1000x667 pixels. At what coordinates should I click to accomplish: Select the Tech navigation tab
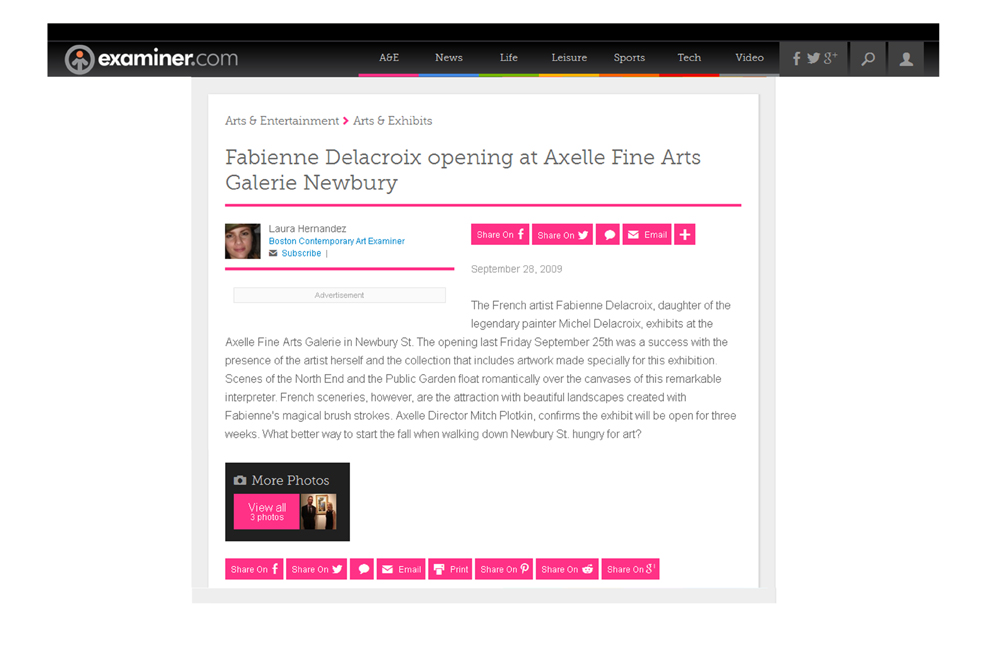(x=689, y=58)
